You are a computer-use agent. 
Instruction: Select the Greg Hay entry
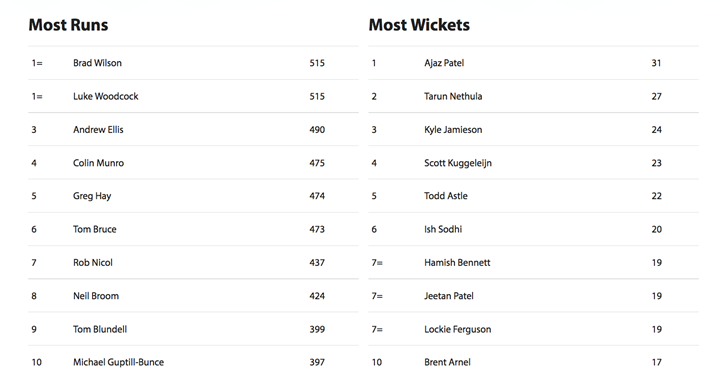coord(92,196)
